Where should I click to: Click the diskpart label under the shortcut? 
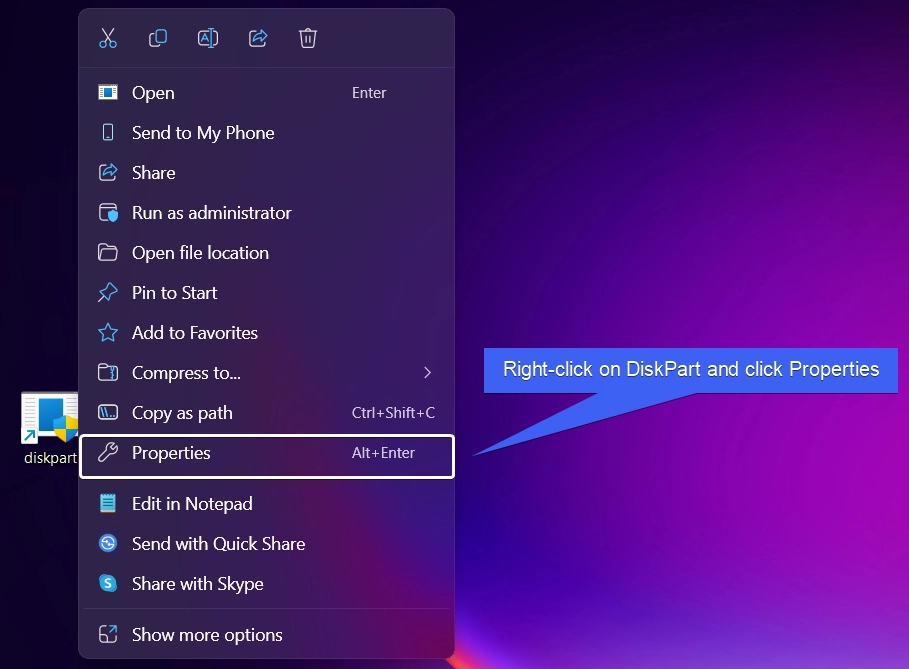[50, 458]
